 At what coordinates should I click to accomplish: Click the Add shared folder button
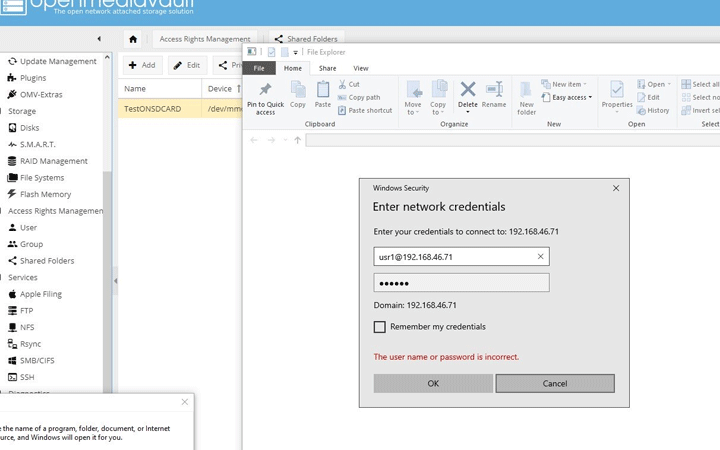click(x=142, y=65)
